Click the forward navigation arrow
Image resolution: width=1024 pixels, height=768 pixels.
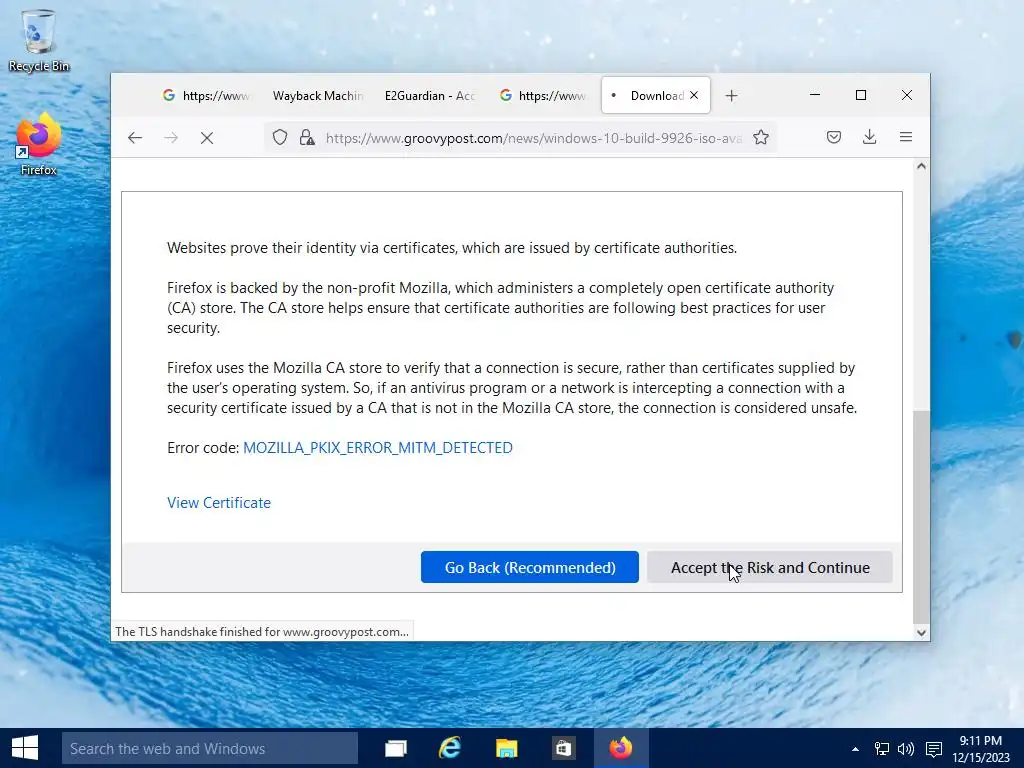coord(171,138)
